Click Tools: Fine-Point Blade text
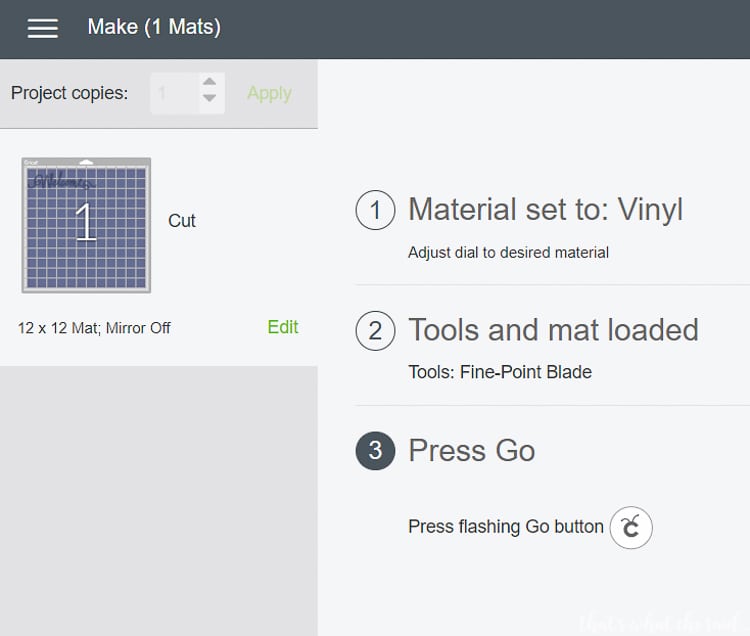The width and height of the screenshot is (750, 636). 500,372
